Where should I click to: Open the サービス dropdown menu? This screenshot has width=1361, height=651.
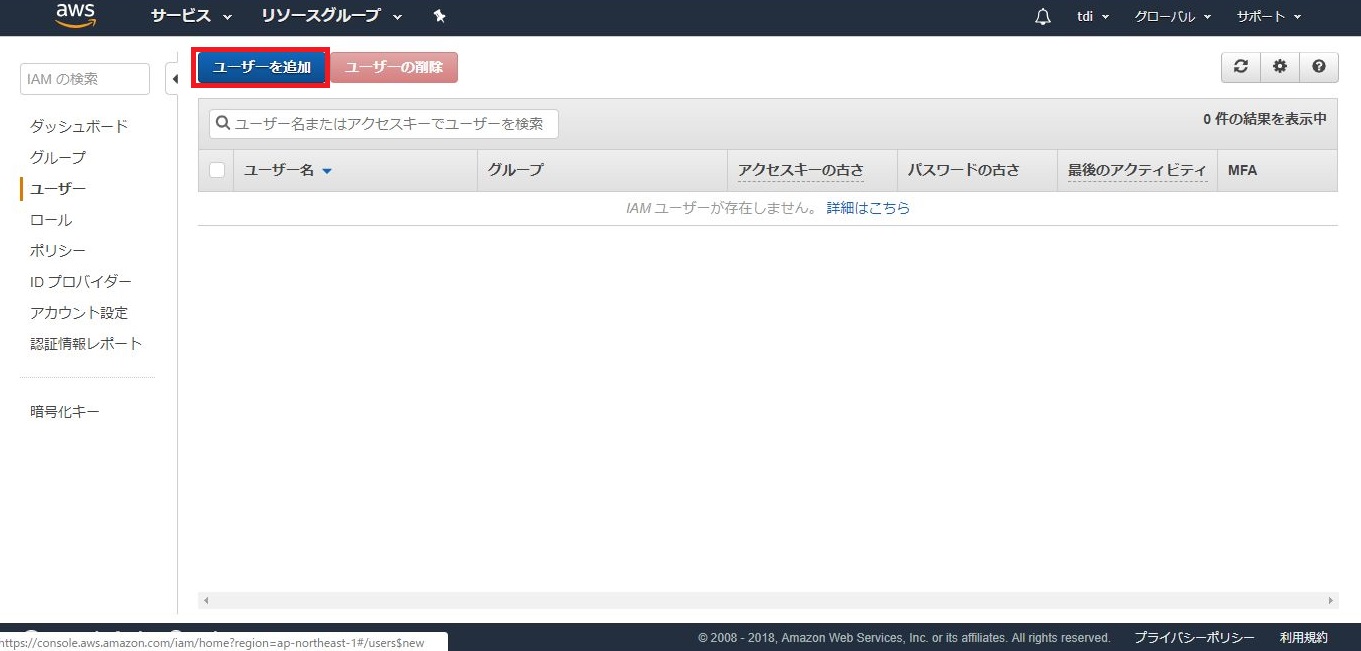(190, 16)
